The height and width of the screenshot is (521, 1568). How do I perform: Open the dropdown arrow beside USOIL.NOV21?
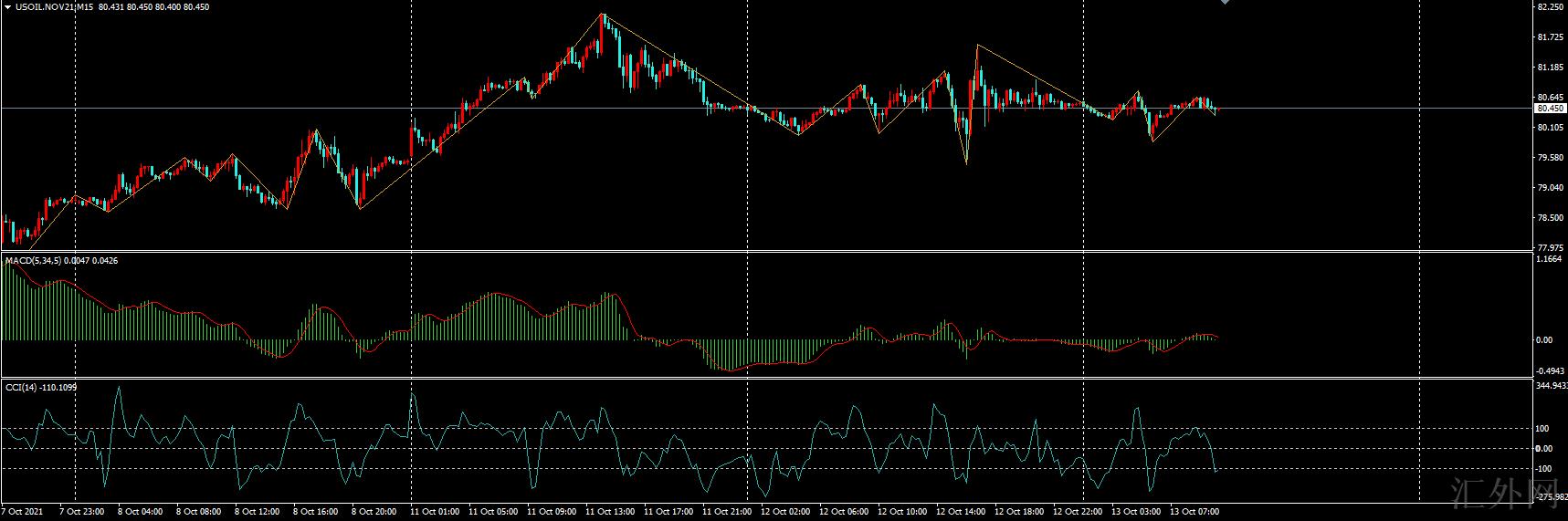(x=7, y=6)
